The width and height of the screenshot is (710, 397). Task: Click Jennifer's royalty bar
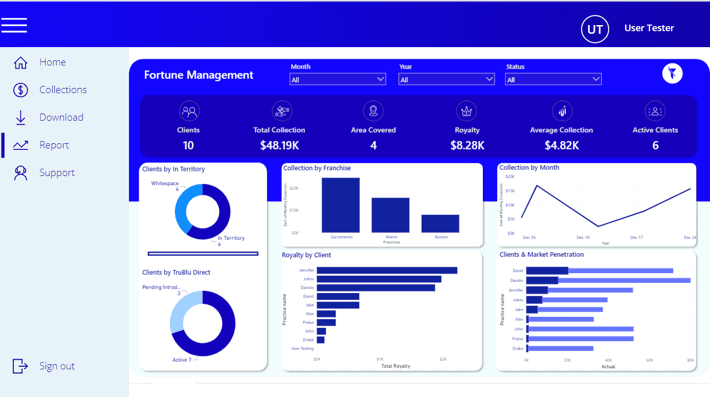(x=387, y=270)
